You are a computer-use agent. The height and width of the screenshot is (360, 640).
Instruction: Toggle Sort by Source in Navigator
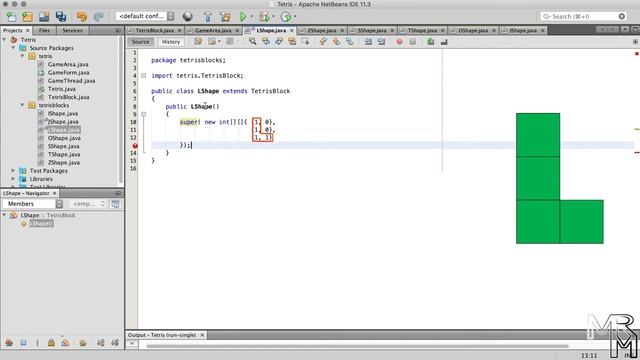coord(115,342)
